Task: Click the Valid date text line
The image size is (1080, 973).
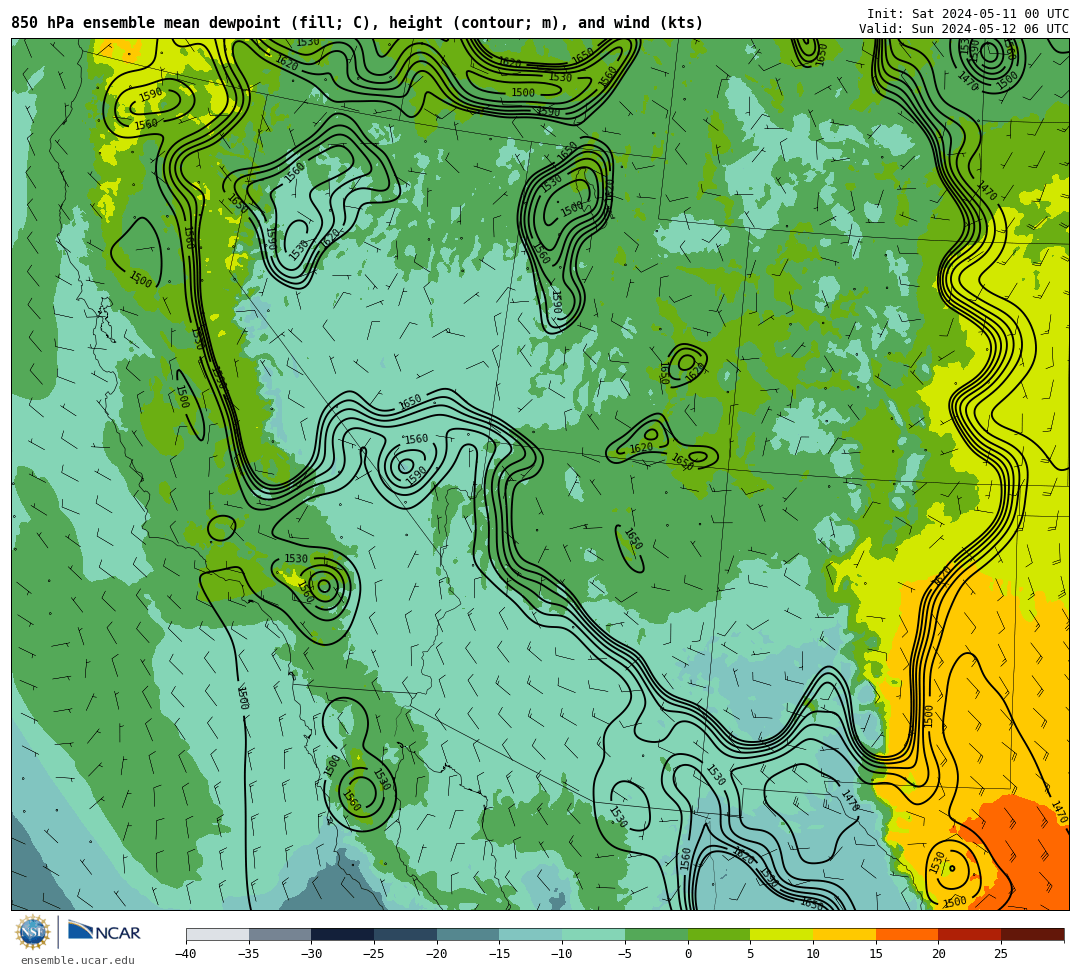Action: 964,28
